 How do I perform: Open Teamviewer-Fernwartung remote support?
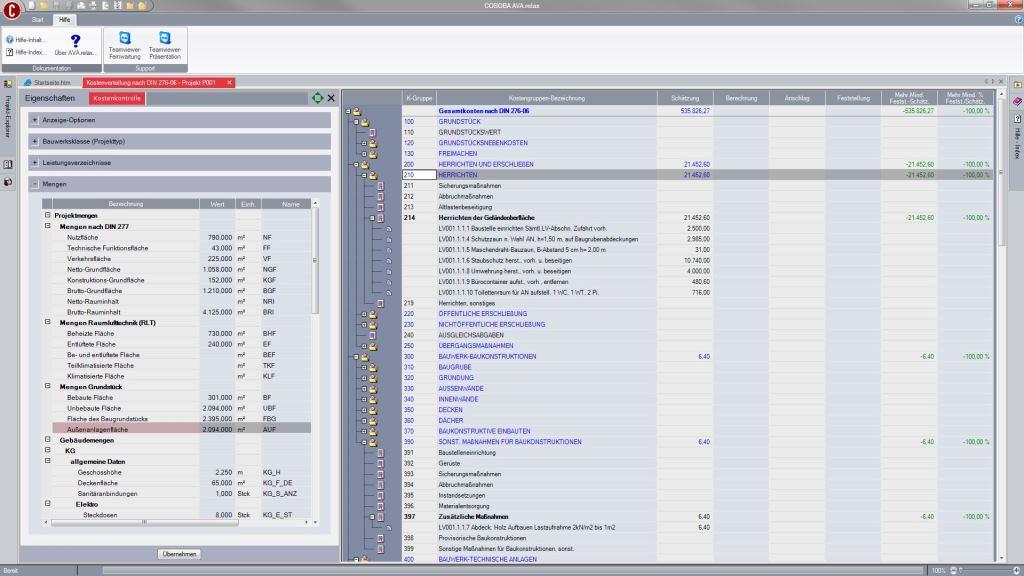pos(125,44)
